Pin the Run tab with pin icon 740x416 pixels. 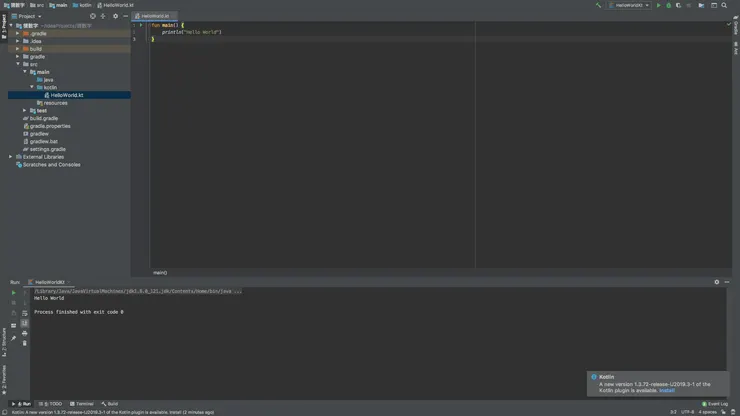[13, 338]
